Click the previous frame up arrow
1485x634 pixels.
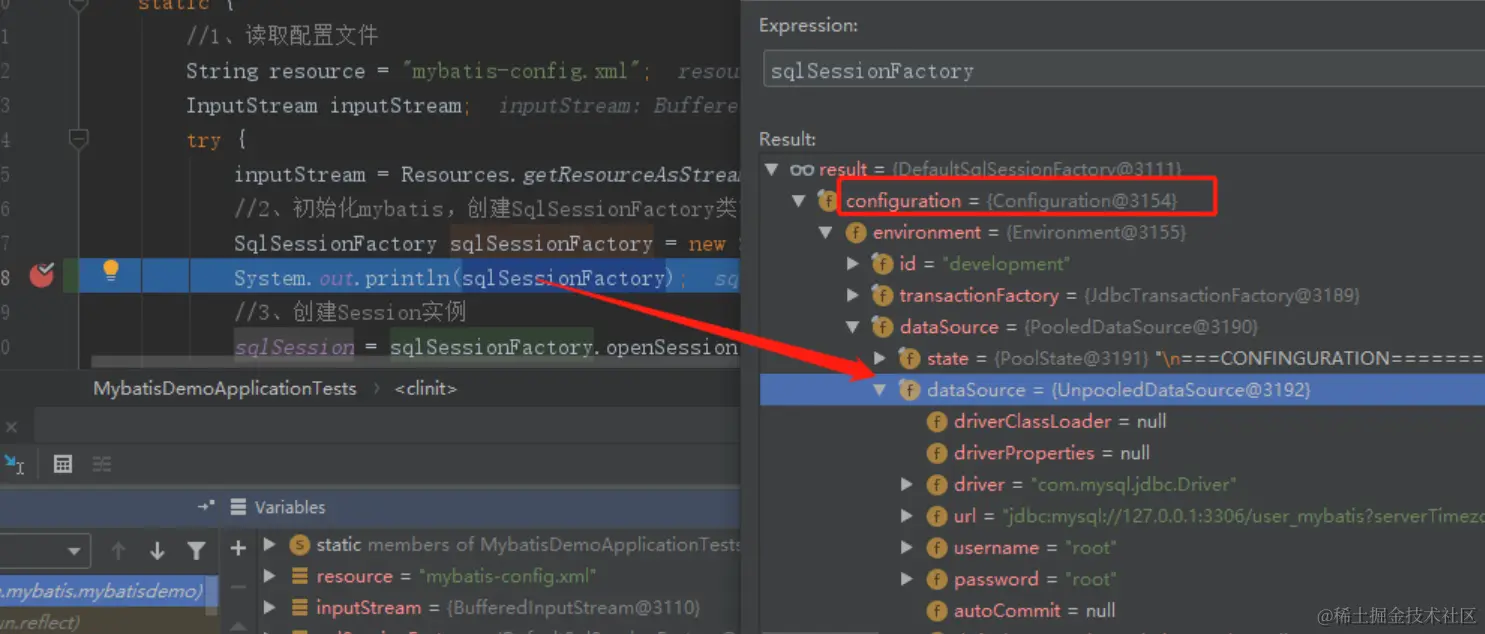(118, 550)
